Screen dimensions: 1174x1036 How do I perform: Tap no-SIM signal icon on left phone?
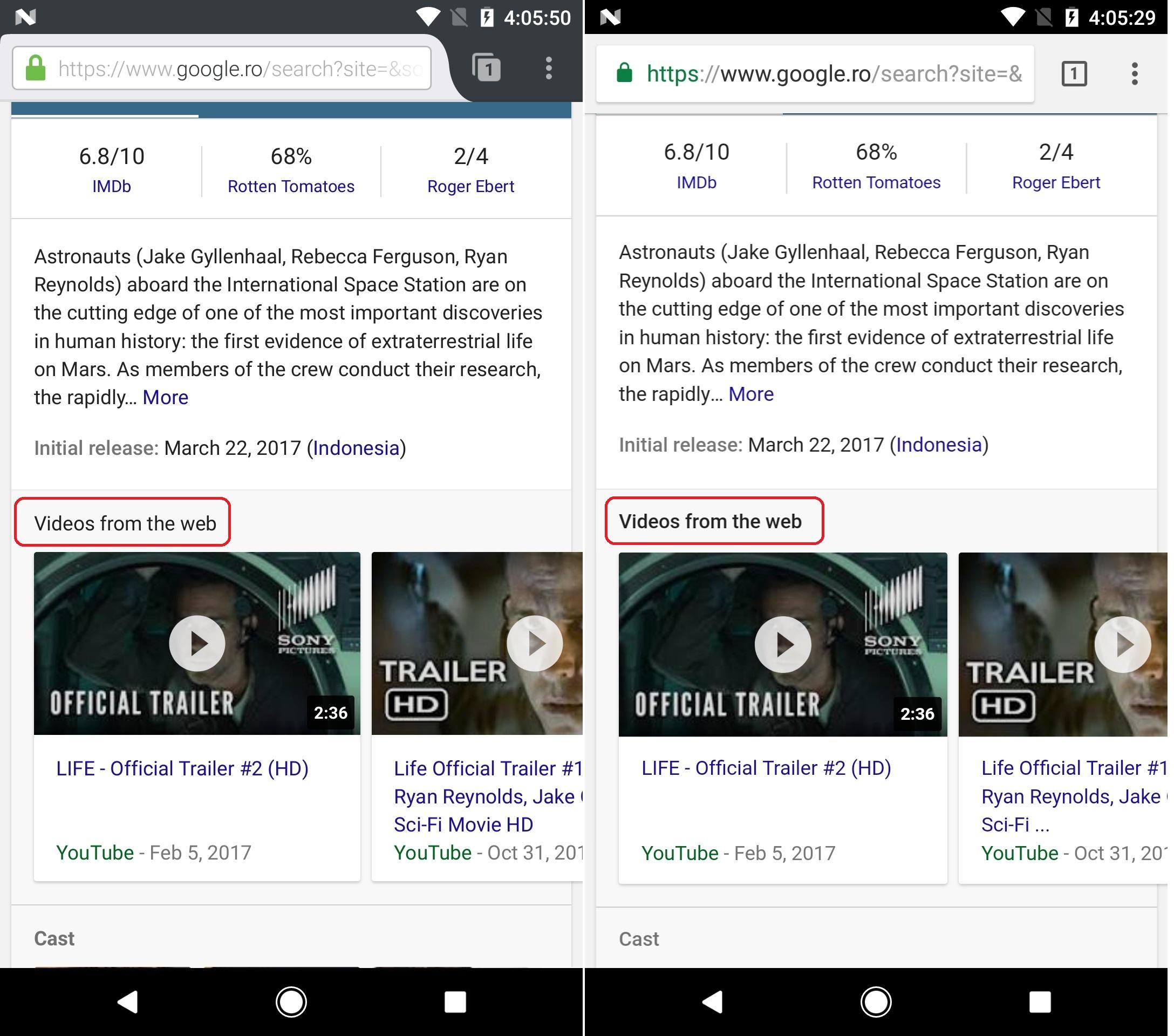click(x=460, y=17)
